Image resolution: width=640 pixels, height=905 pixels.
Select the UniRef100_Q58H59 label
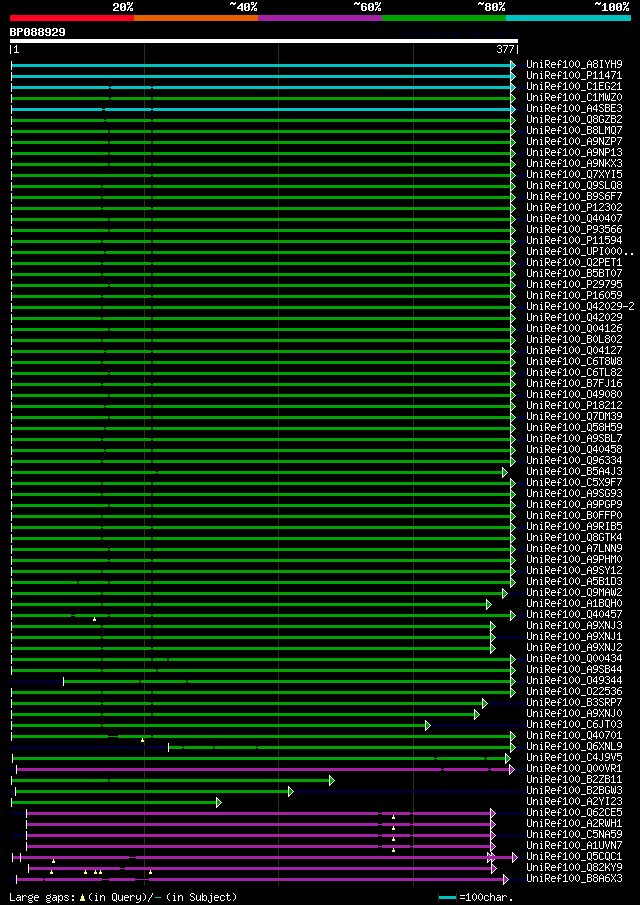(x=574, y=427)
